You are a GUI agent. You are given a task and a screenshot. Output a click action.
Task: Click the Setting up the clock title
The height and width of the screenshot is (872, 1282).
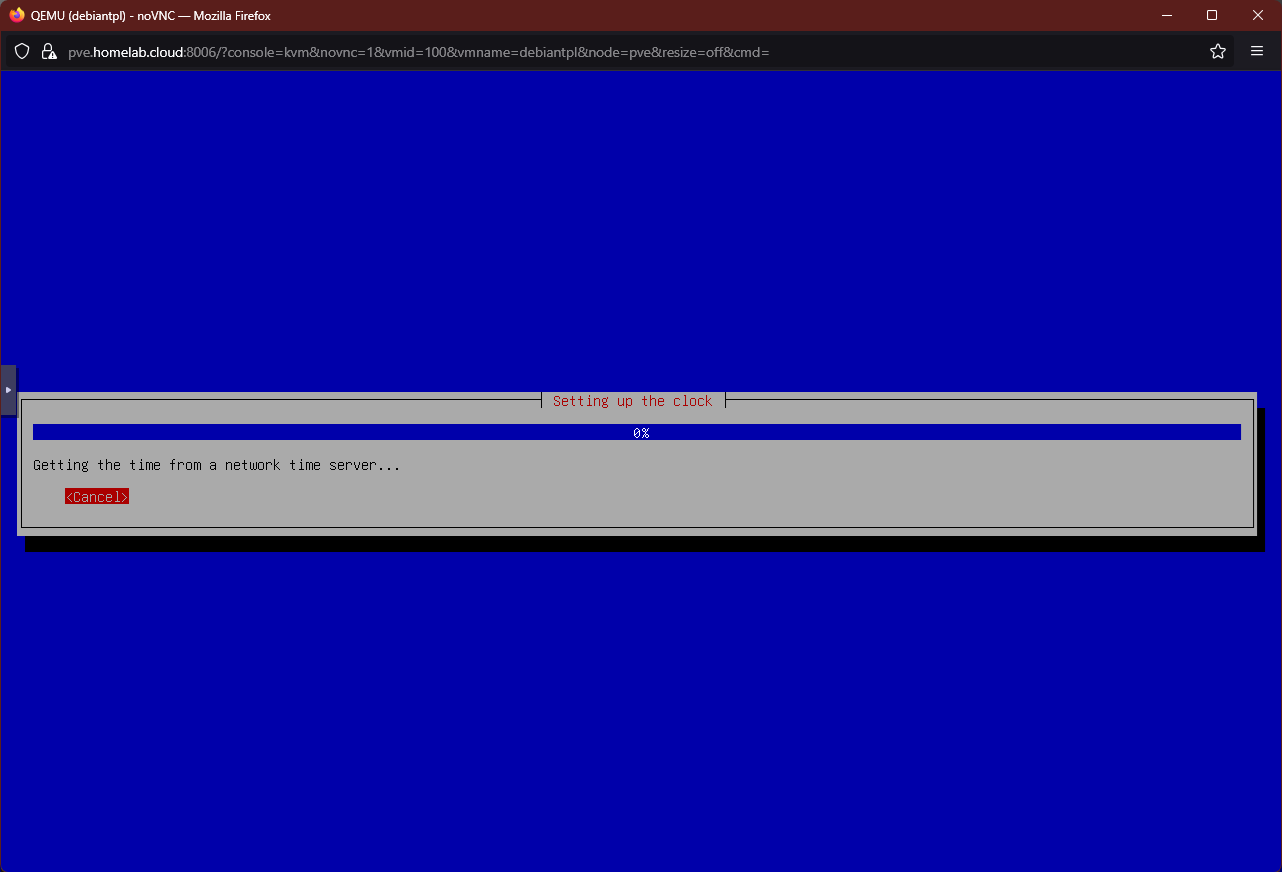[x=632, y=400]
